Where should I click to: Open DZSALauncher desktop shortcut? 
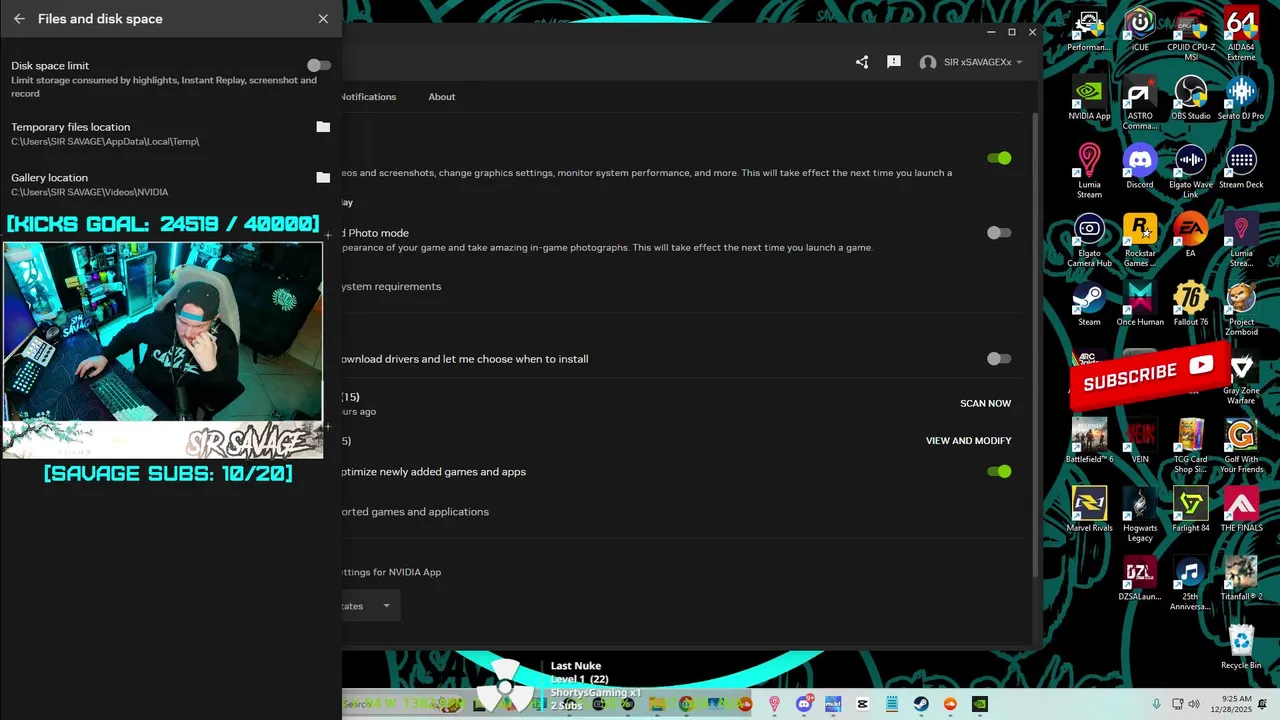[x=1140, y=579]
